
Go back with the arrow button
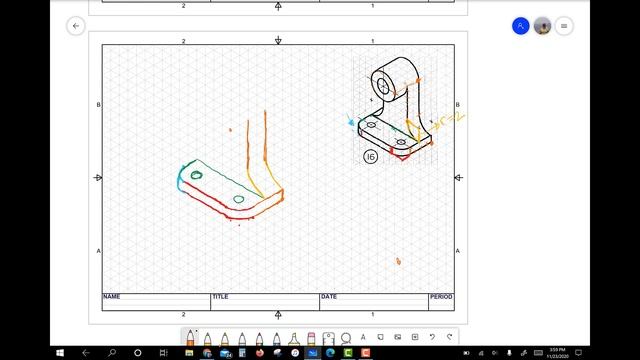point(76,26)
